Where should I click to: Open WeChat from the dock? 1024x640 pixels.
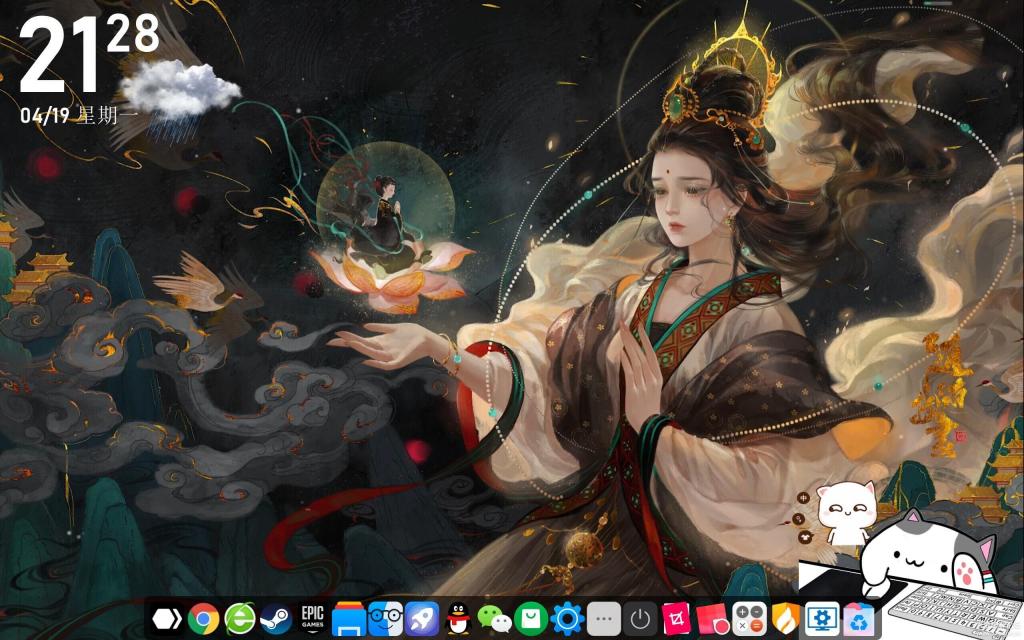(x=489, y=620)
